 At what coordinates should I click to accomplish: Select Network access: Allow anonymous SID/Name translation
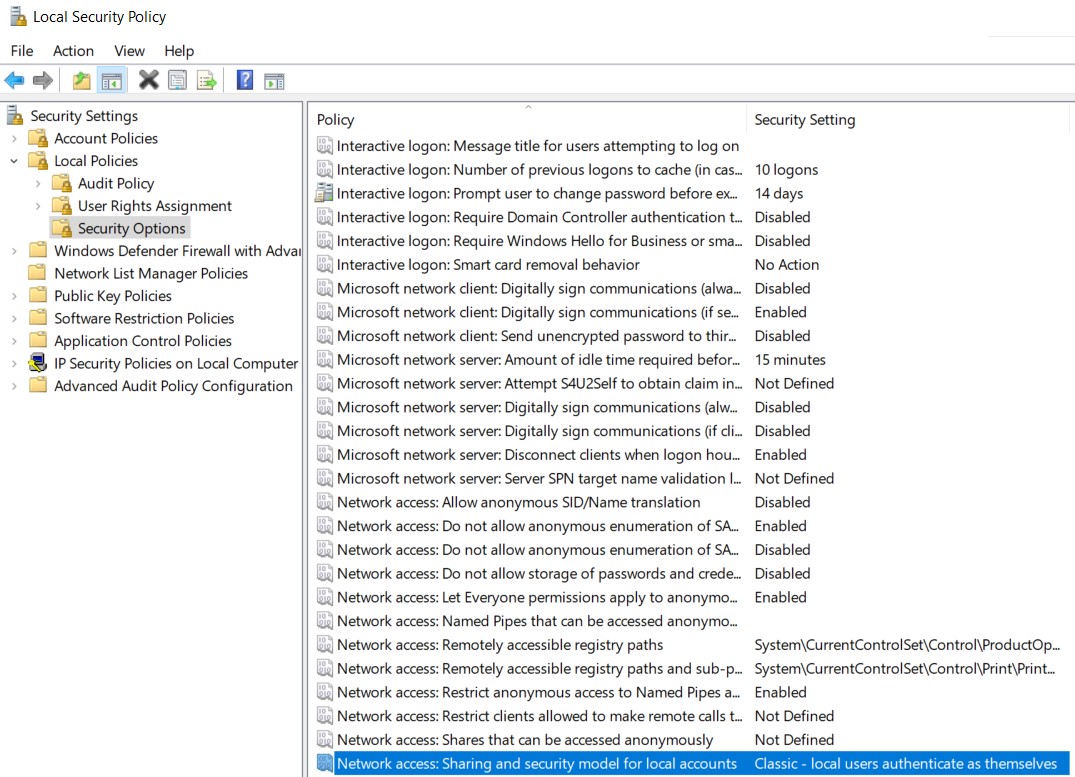[518, 503]
